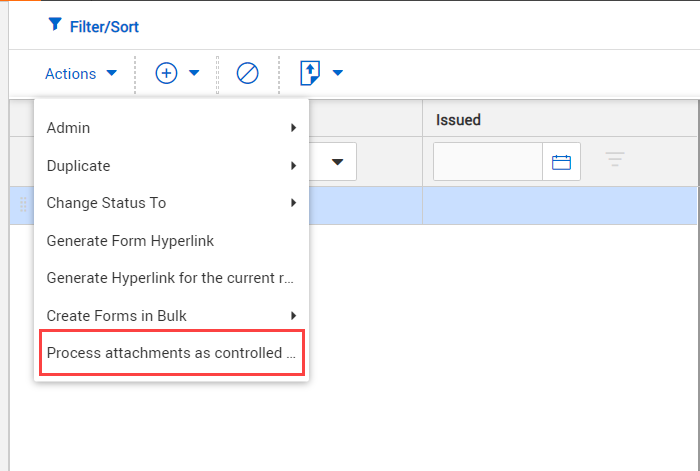Click the plus circle add icon

click(x=166, y=73)
